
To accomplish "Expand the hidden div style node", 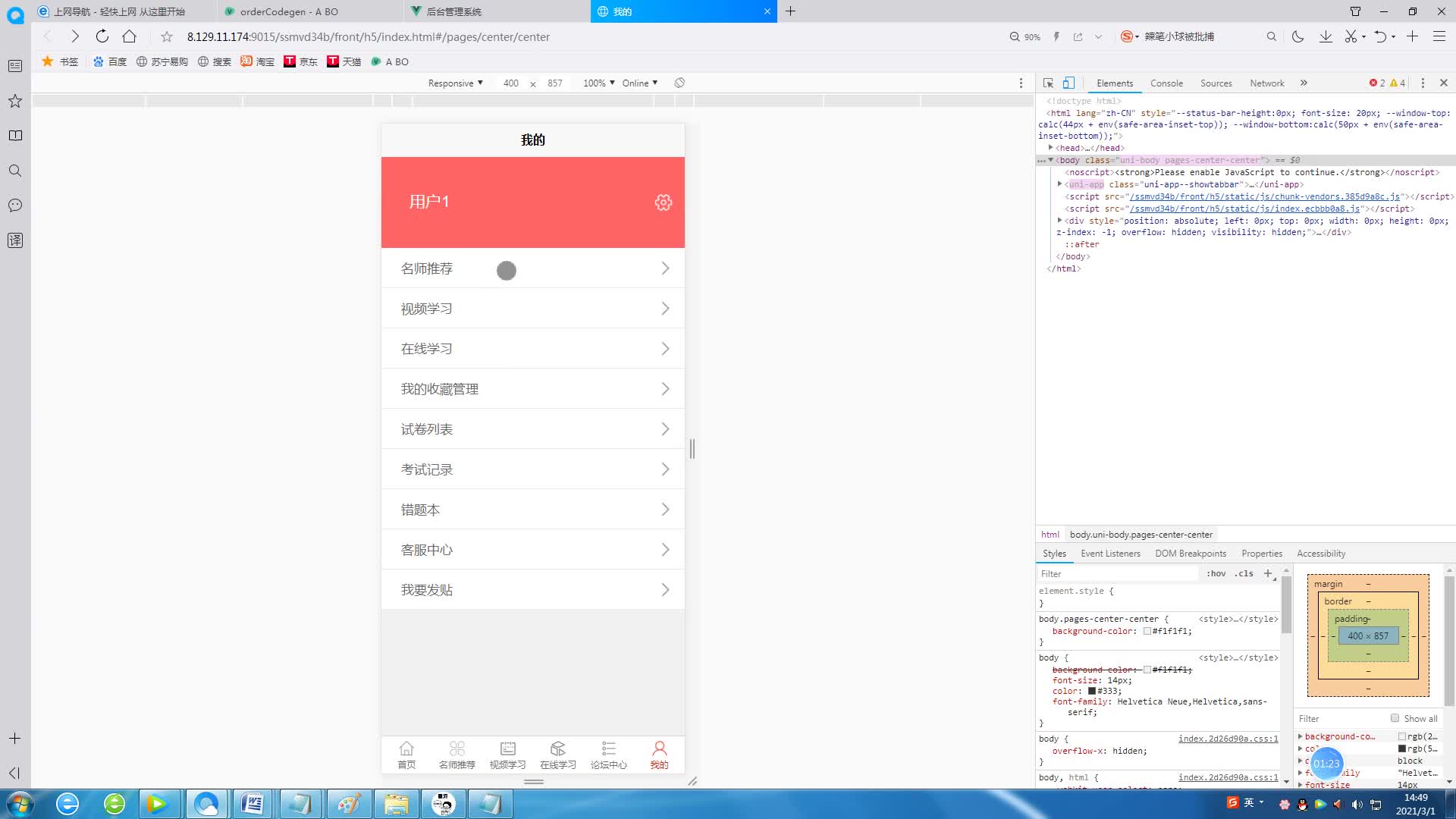I will coord(1059,221).
